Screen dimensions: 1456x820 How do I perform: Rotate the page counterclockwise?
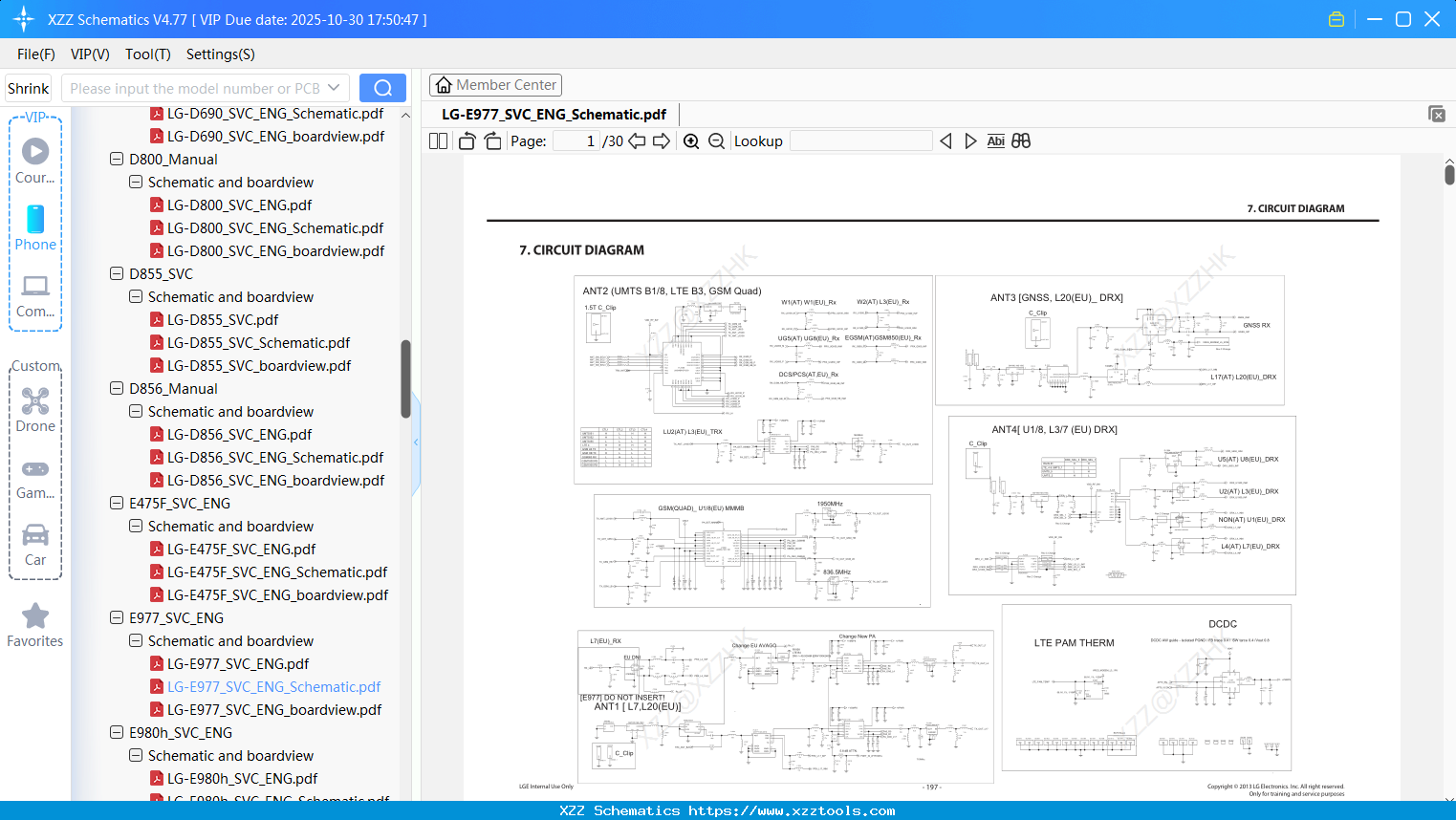click(466, 140)
